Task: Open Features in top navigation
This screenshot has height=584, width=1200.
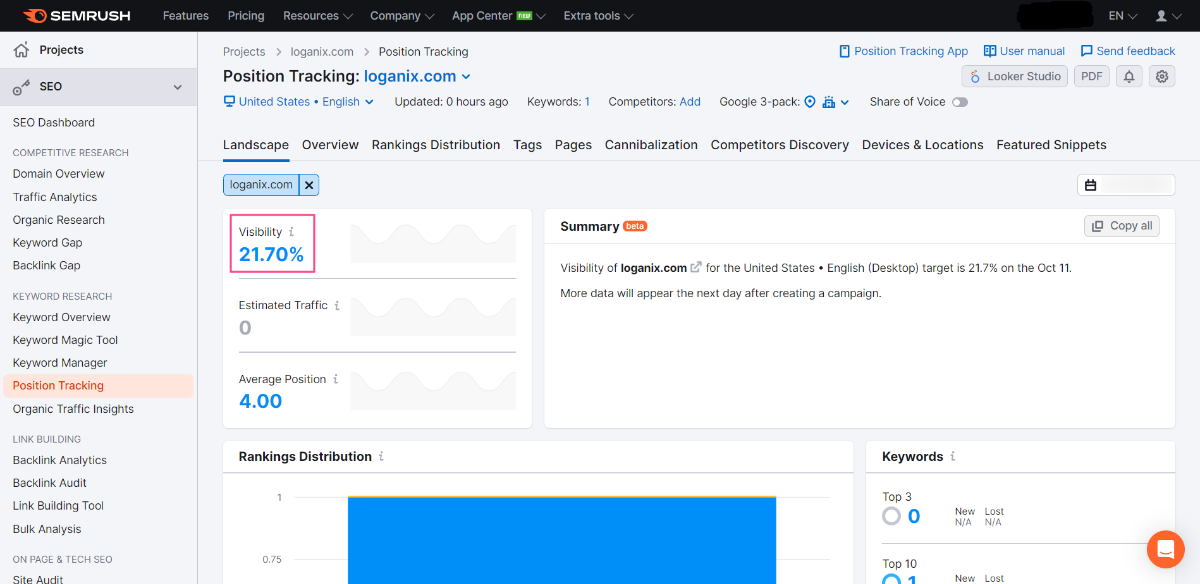Action: [186, 16]
